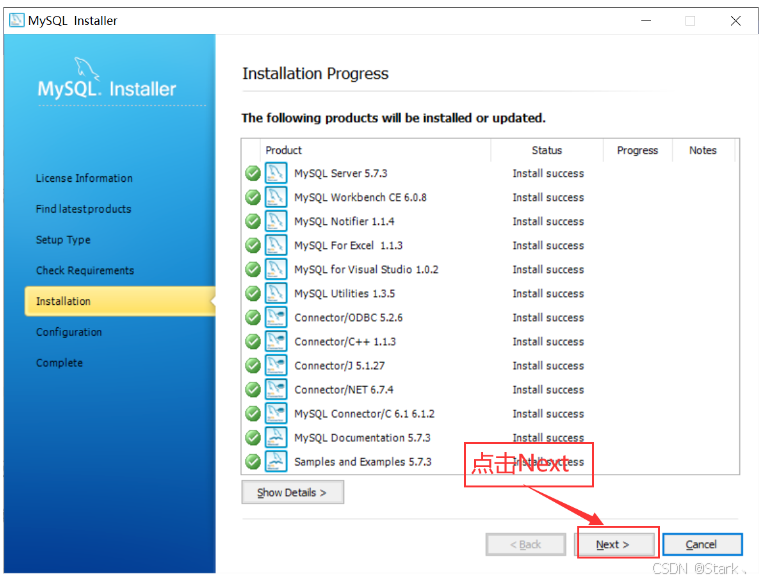The height and width of the screenshot is (582, 761).
Task: Go to Check Requirements step
Action: pos(85,270)
